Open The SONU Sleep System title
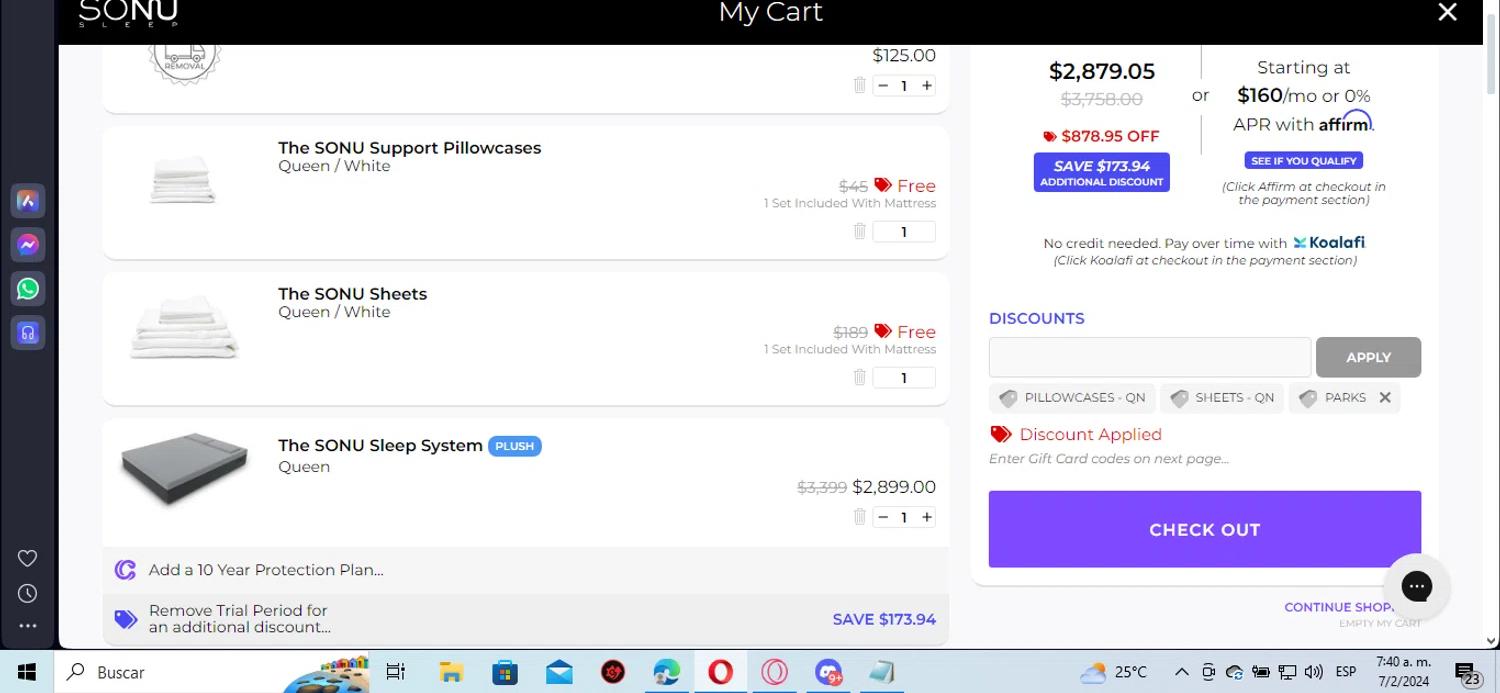 coord(380,445)
